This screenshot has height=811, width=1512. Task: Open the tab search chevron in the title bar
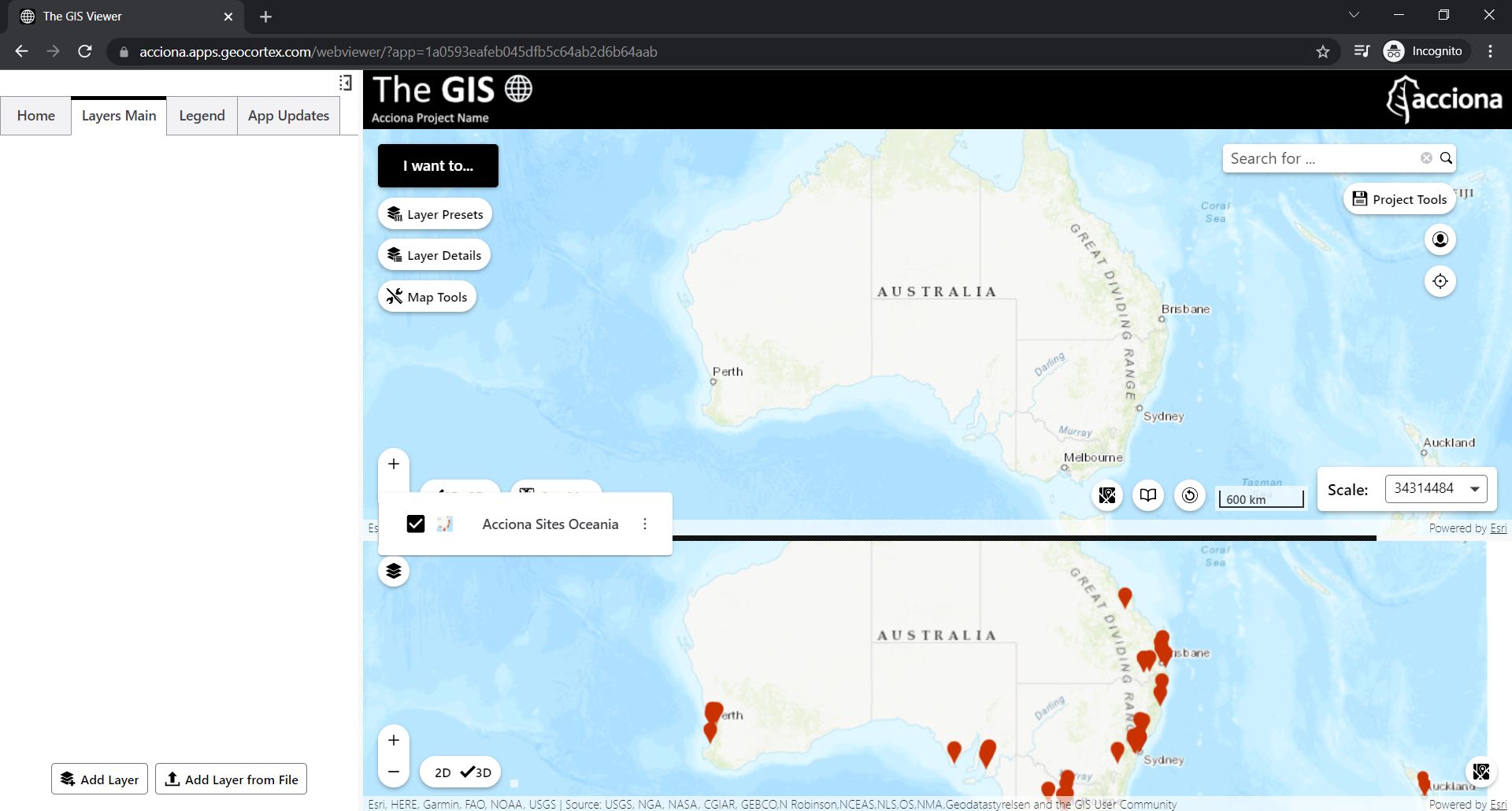tap(1354, 15)
